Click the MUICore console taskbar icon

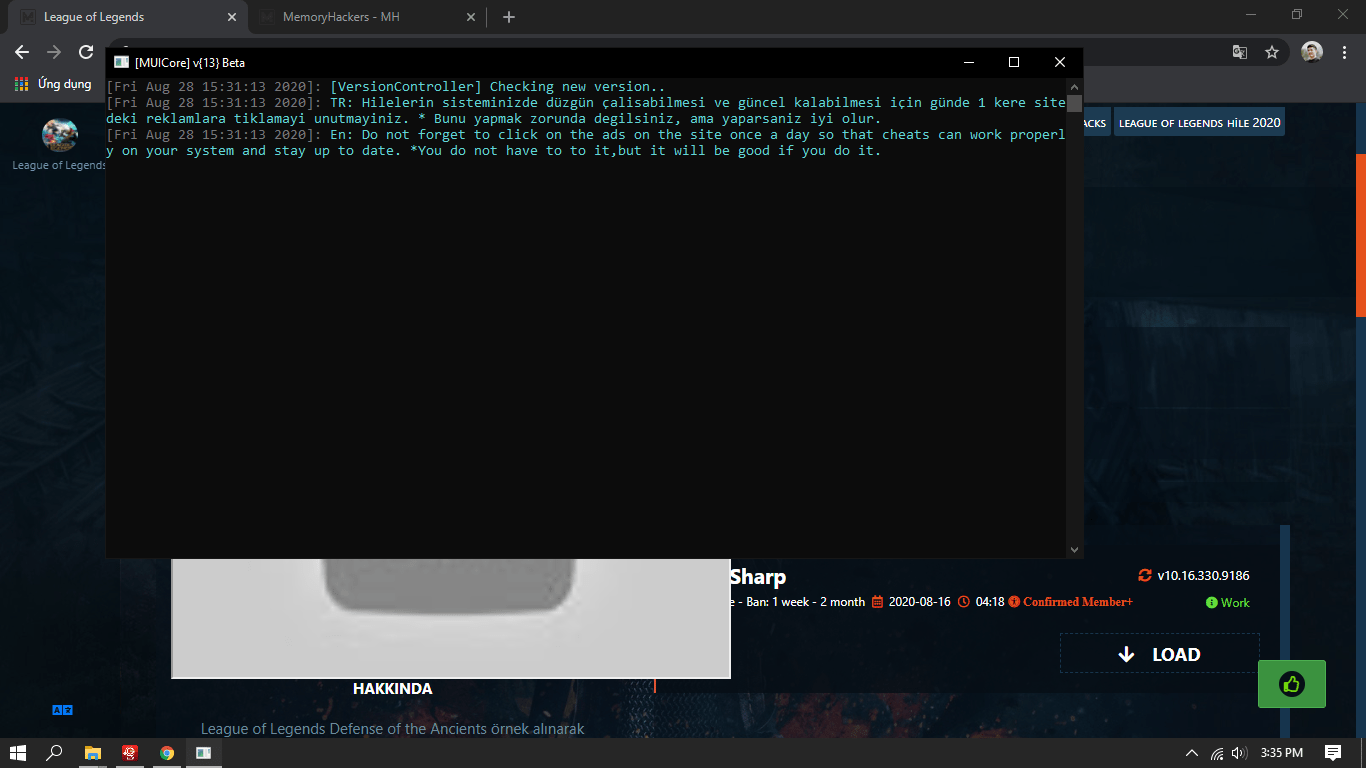(203, 753)
